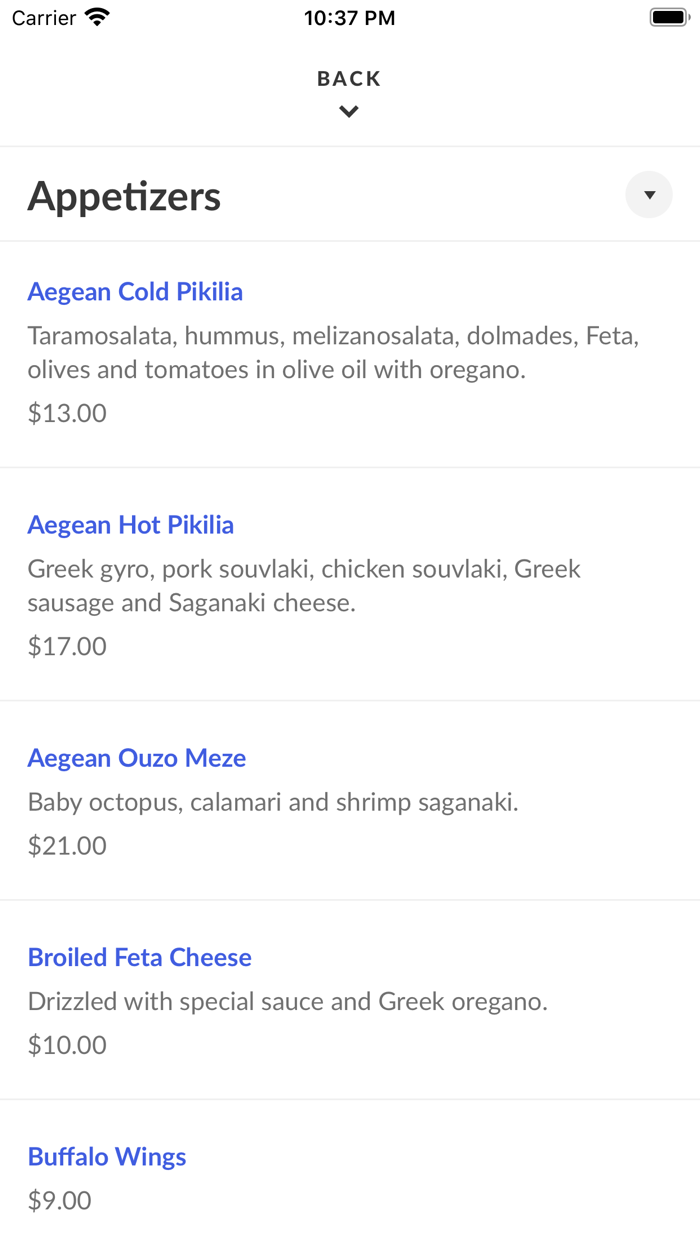Collapse the Appetizers section via its chevron icon
This screenshot has height=1244, width=700.
click(x=649, y=195)
